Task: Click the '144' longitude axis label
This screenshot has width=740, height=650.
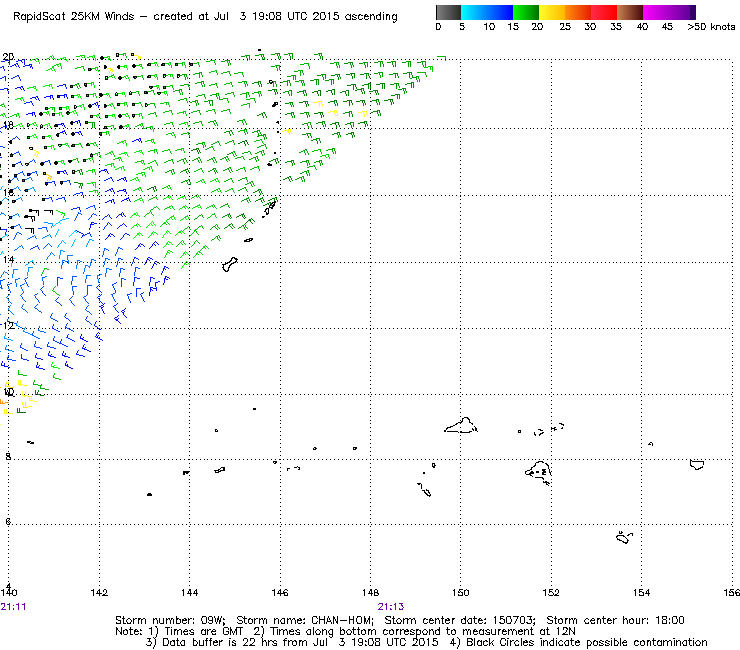Action: coord(189,593)
